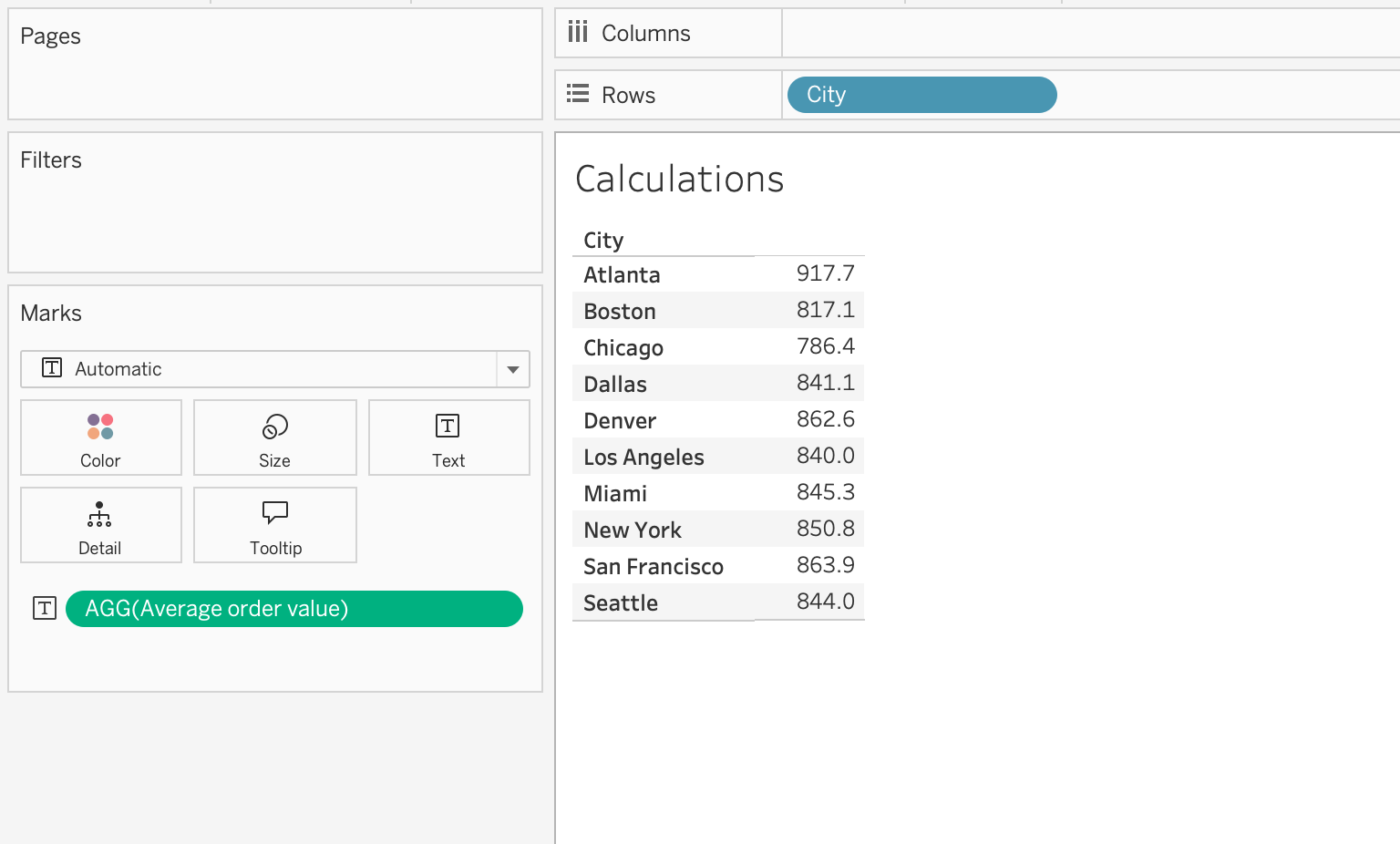Image resolution: width=1400 pixels, height=844 pixels.
Task: Select the San Francisco row label
Action: [653, 567]
